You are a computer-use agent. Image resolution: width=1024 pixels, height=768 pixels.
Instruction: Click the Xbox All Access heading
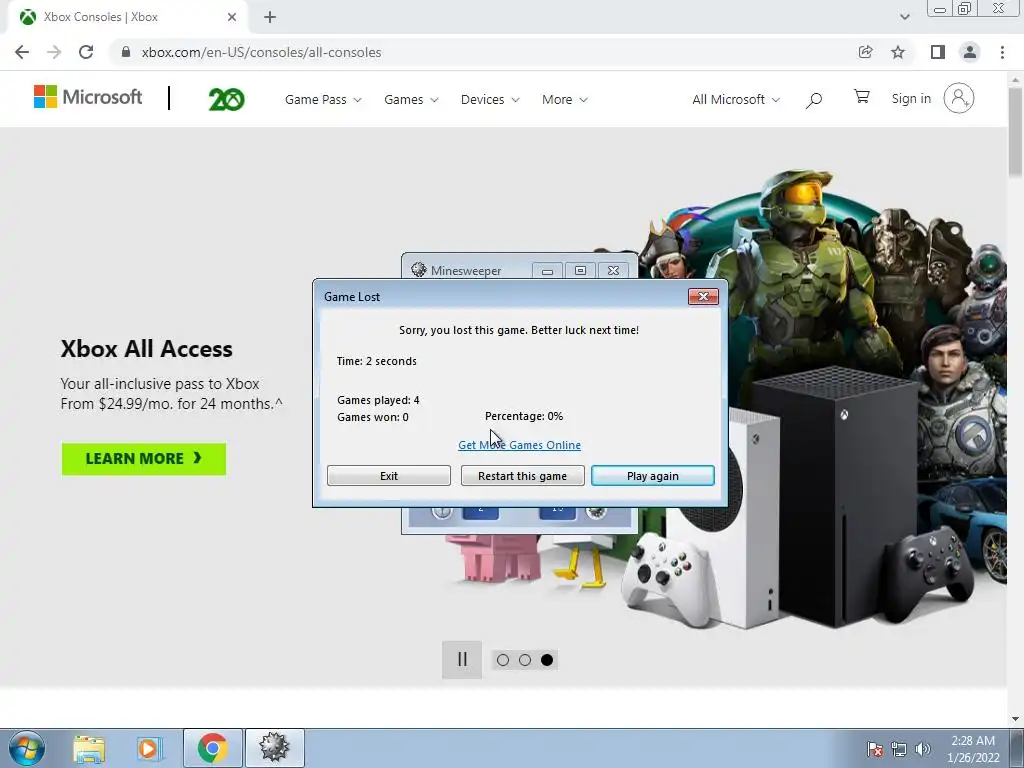(x=146, y=349)
